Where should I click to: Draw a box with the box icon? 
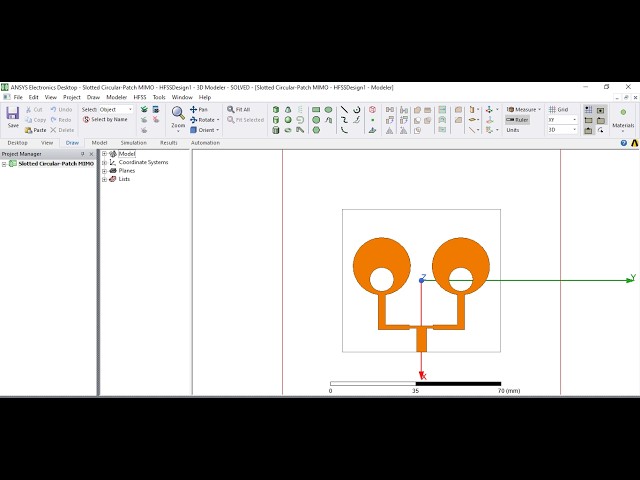coord(276,109)
